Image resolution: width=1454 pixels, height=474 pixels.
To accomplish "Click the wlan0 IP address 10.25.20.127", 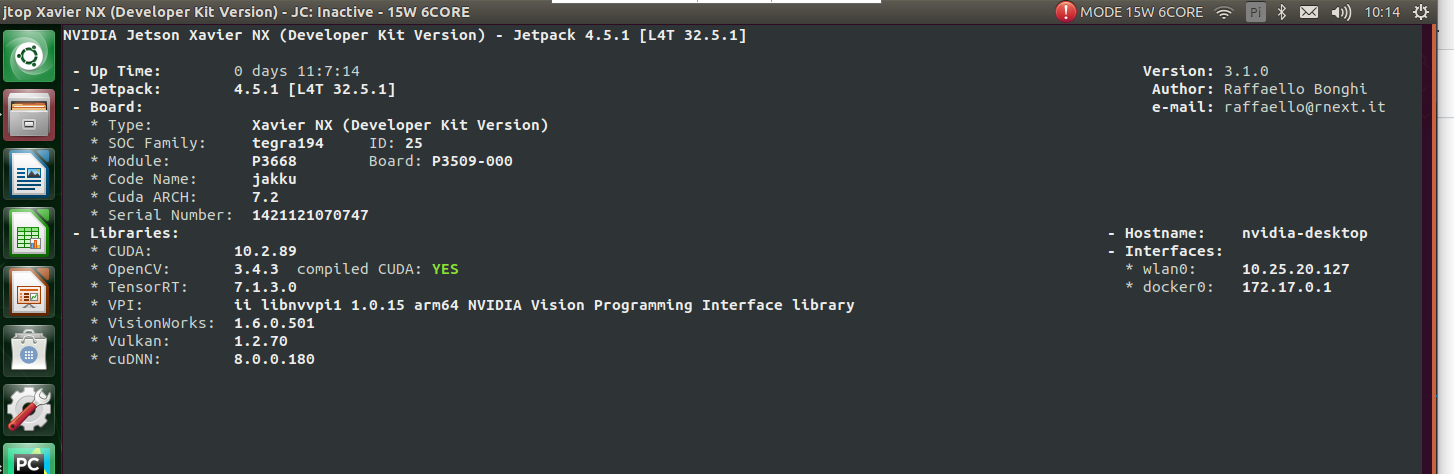I will point(1296,269).
